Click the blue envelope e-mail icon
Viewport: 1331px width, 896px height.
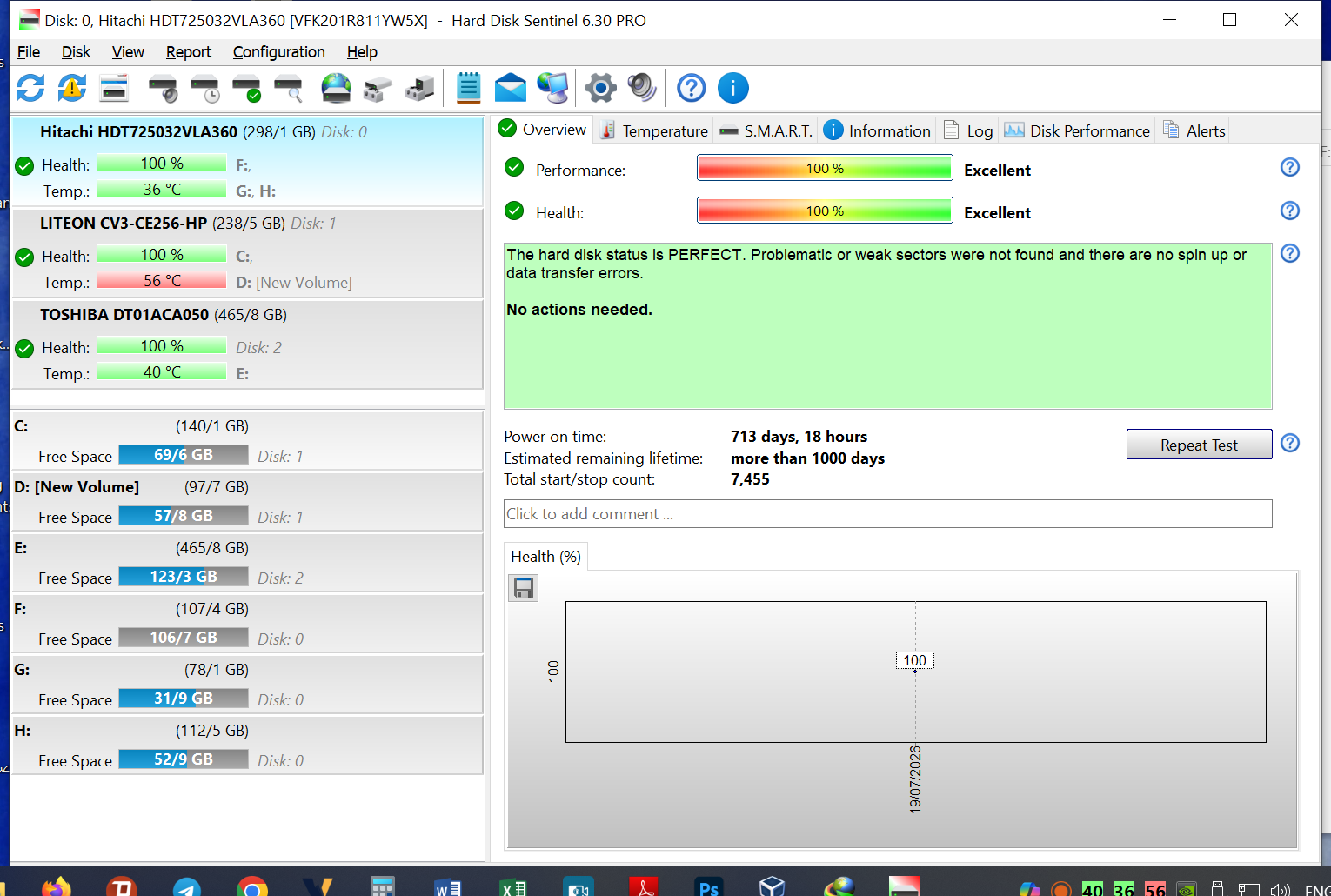(511, 88)
